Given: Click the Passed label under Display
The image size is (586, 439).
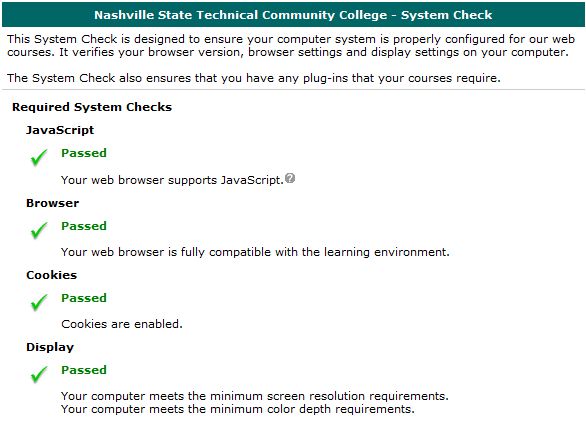Looking at the screenshot, I should coord(84,370).
